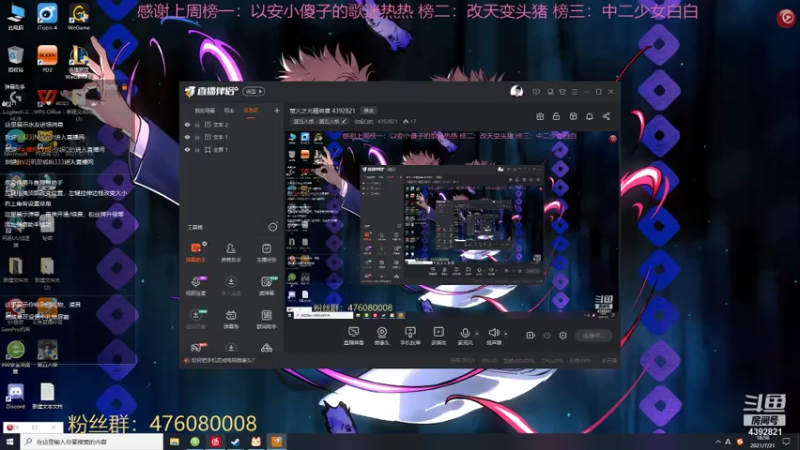Open the gift box icon above preview
Screen dimensions: 800x450
pos(540,116)
